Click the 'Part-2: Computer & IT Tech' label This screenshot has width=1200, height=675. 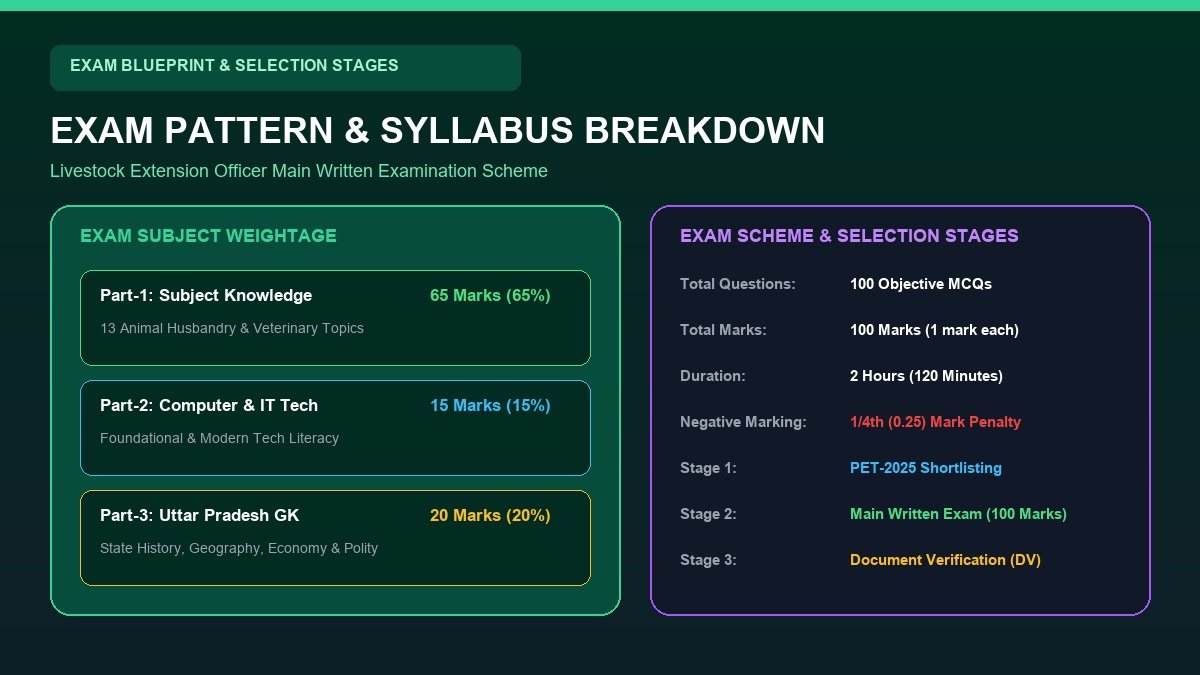pyautogui.click(x=209, y=406)
